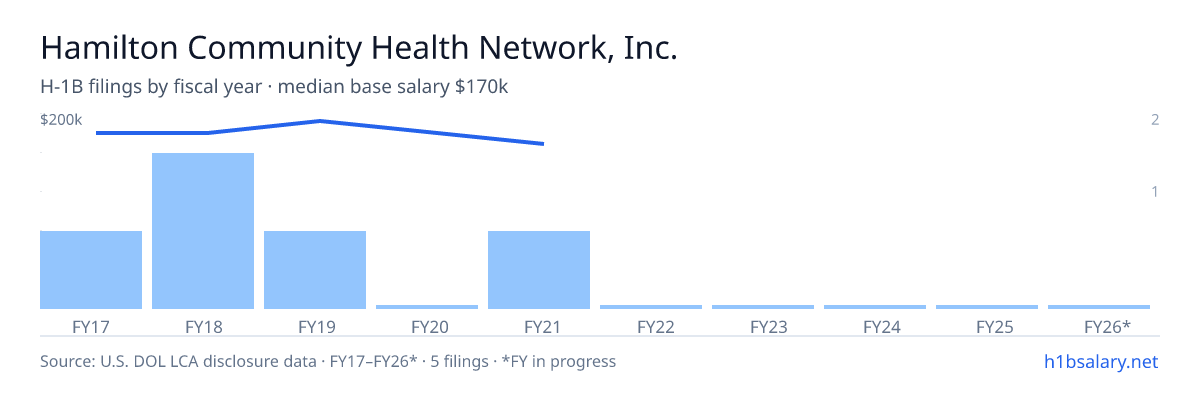Click the FY18 axis label
The width and height of the screenshot is (1200, 400).
tap(203, 326)
